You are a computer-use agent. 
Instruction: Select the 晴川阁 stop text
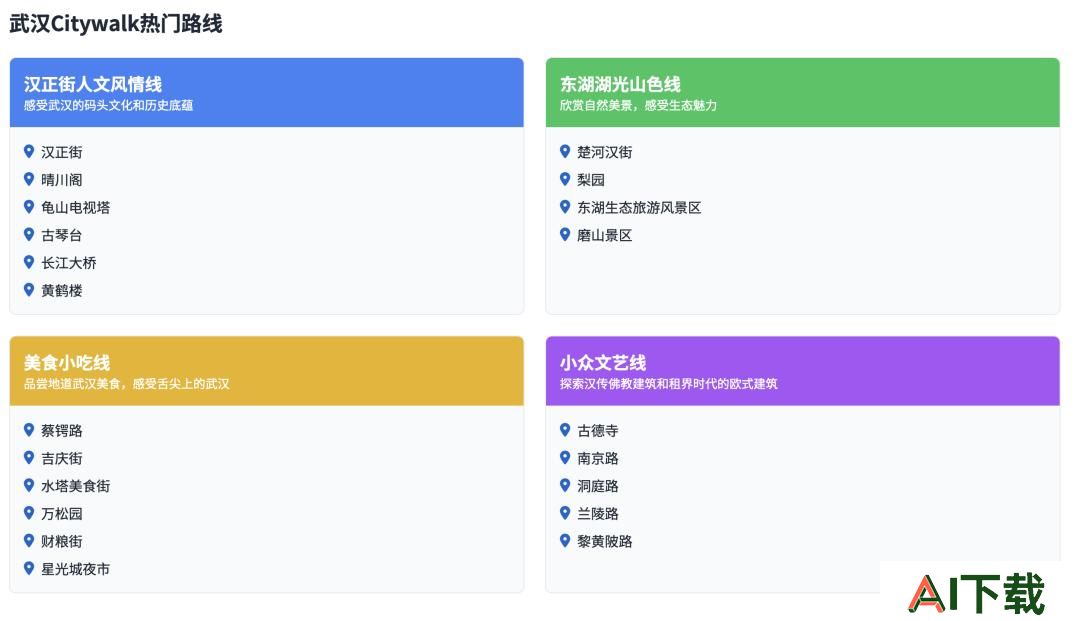click(61, 180)
